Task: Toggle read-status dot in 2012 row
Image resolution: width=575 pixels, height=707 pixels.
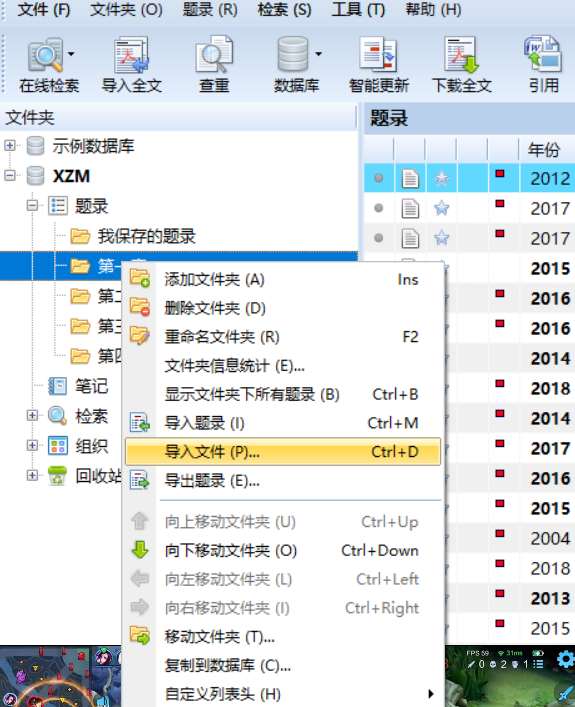Action: point(378,178)
